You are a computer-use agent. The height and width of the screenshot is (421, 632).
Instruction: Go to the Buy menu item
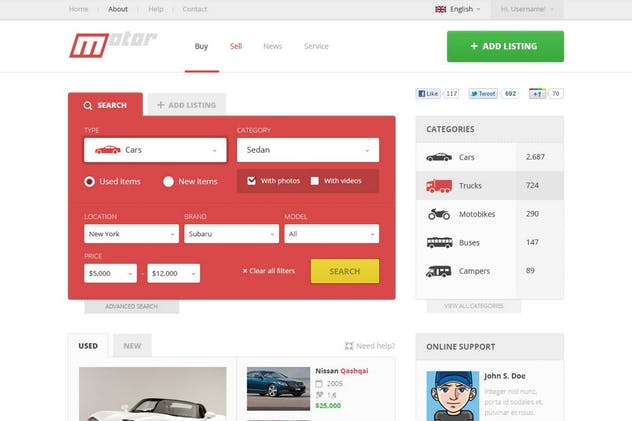(x=202, y=46)
